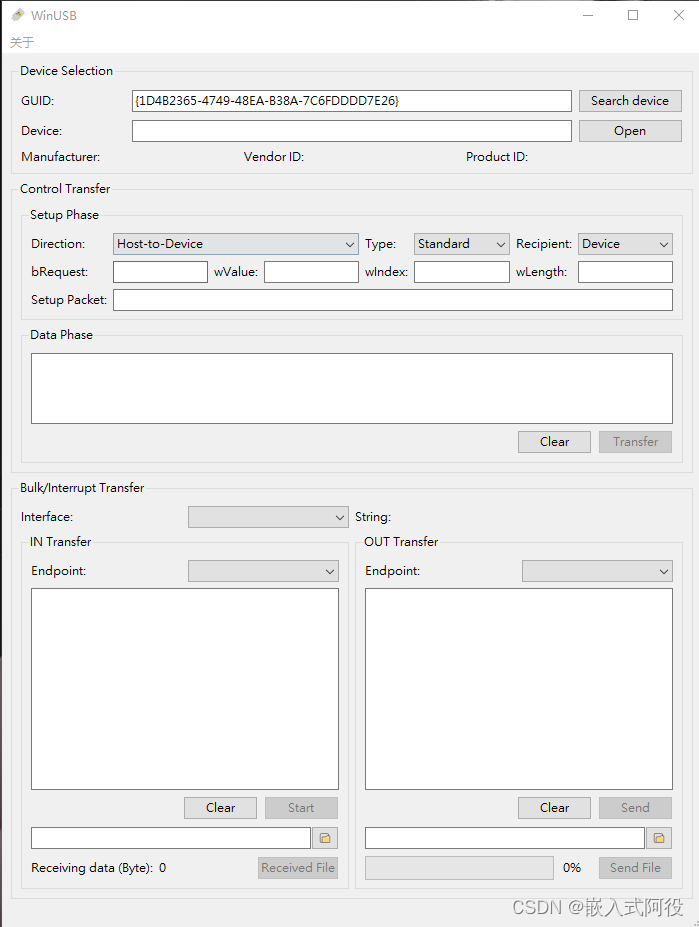
Task: Close the WinUSB window
Action: pos(679,15)
